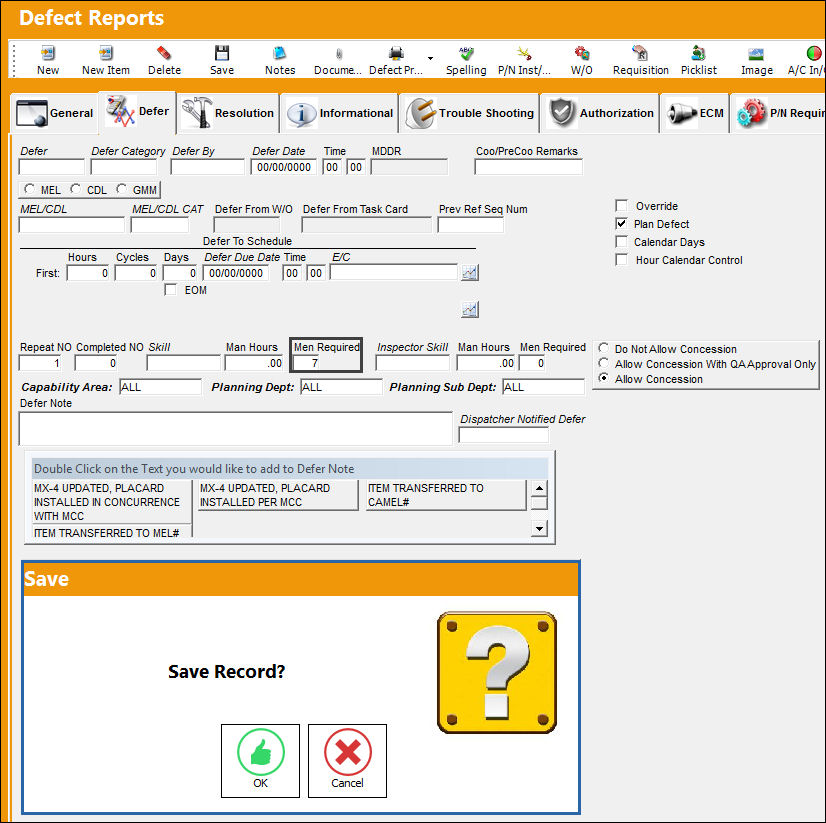
Task: Click chart icon below the E/C row
Action: (x=470, y=310)
